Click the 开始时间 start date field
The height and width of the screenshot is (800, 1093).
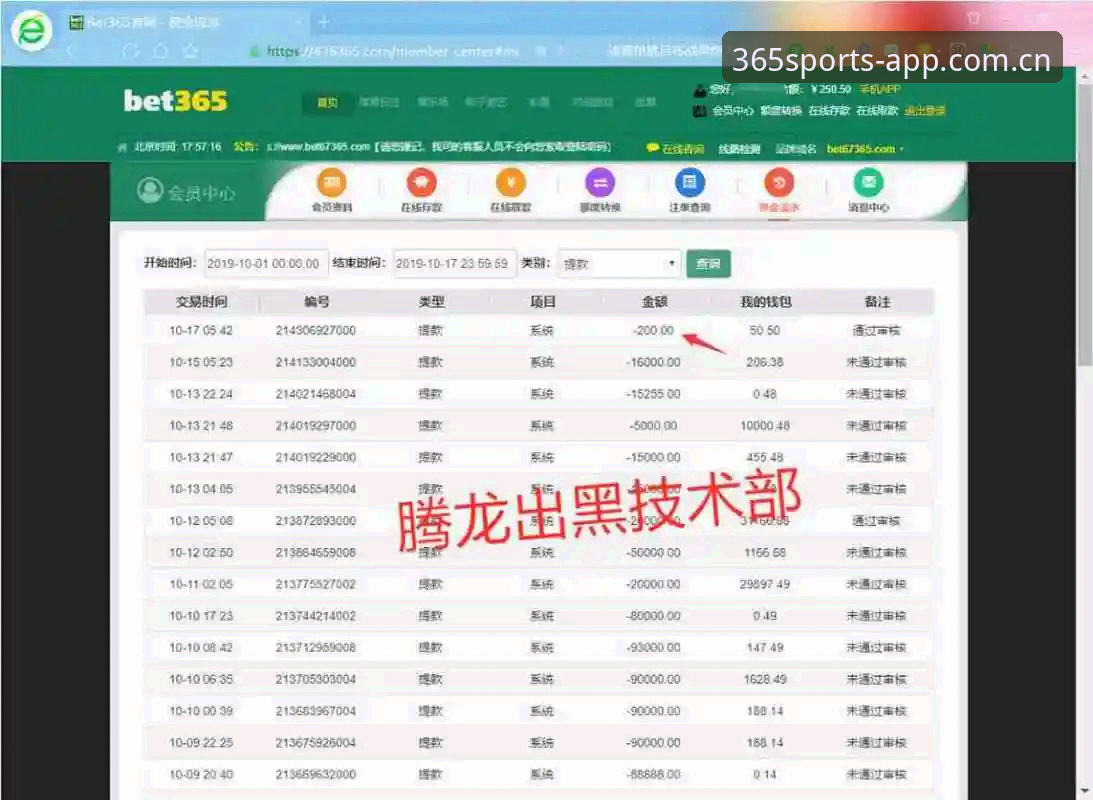(266, 263)
